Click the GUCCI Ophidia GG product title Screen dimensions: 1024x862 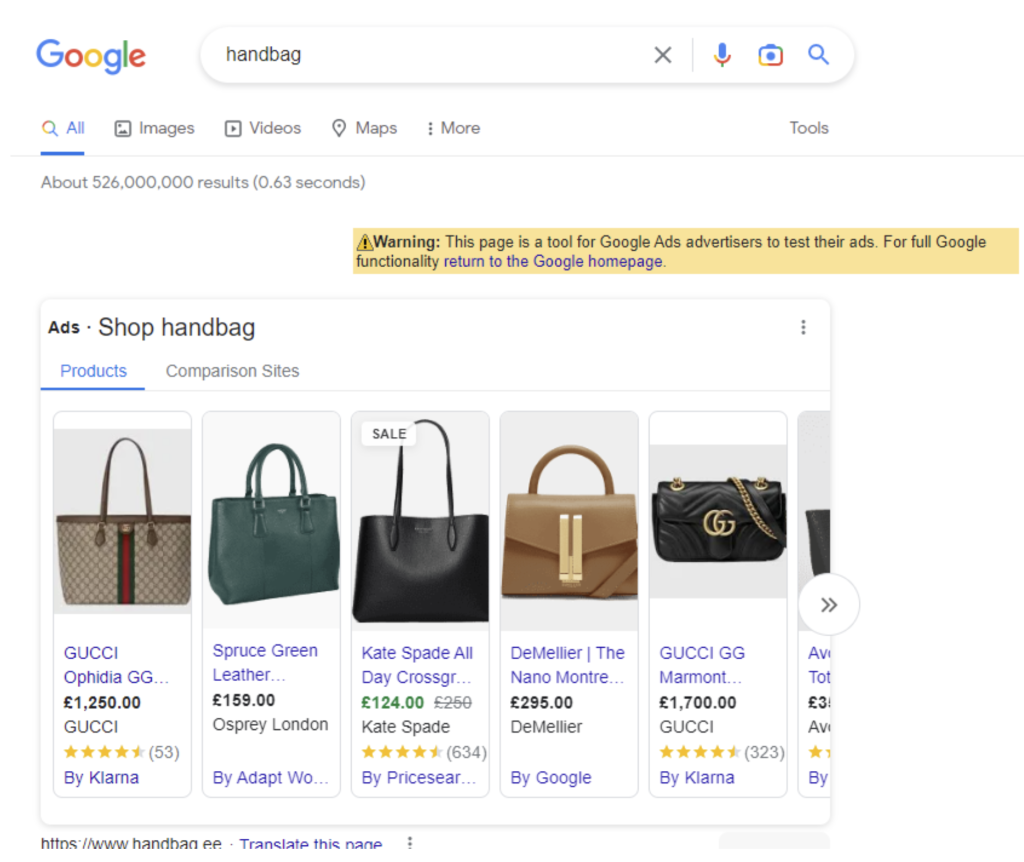(x=116, y=665)
